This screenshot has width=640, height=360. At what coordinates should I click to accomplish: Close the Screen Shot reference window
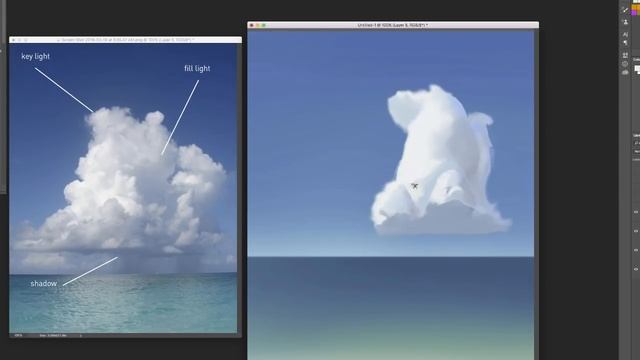point(13,40)
